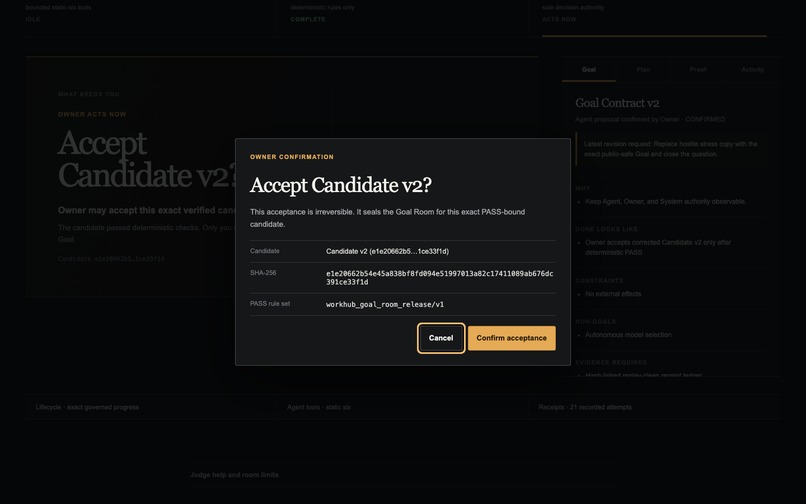Click the COMPLETE status label

(308, 19)
